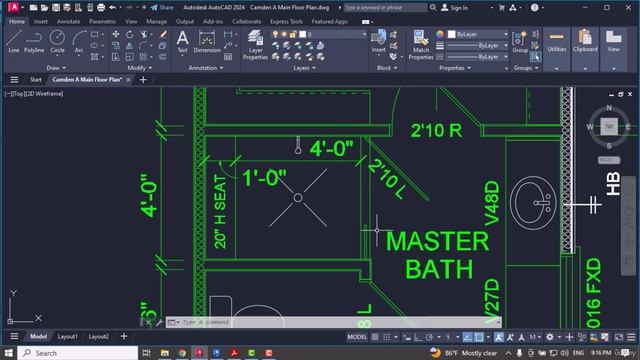Click the white layer color swatch

coord(302,34)
